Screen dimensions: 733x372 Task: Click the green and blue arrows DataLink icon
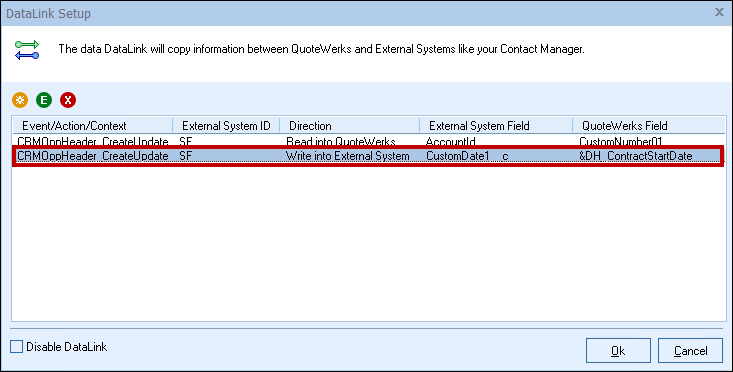tap(27, 50)
